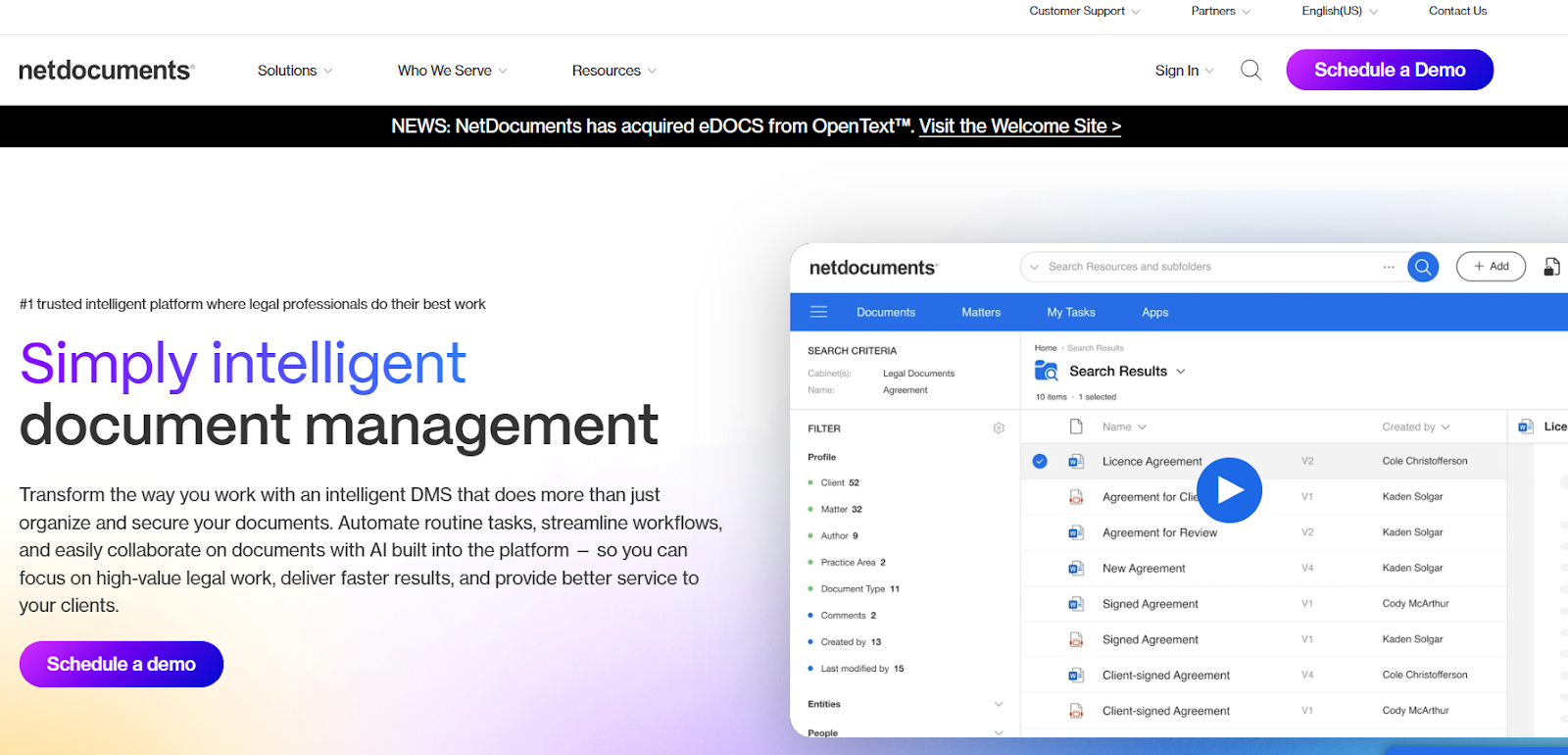Click the filter settings gear icon
The width and height of the screenshot is (1568, 755).
[999, 428]
